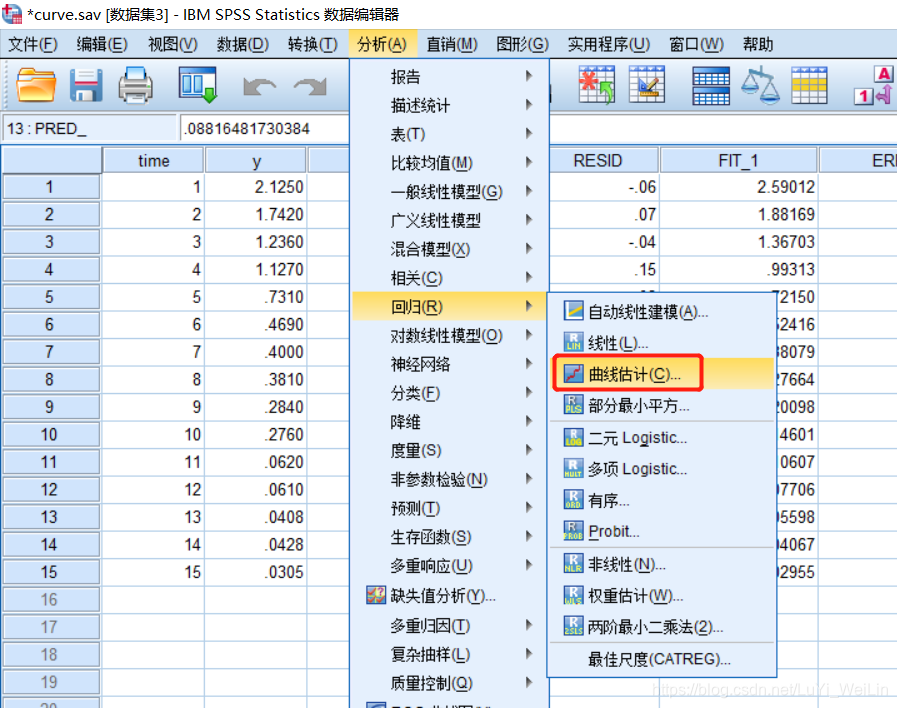Expand the 预测(T) Forecasting submenu
Screen dimensions: 897x708
pos(450,508)
